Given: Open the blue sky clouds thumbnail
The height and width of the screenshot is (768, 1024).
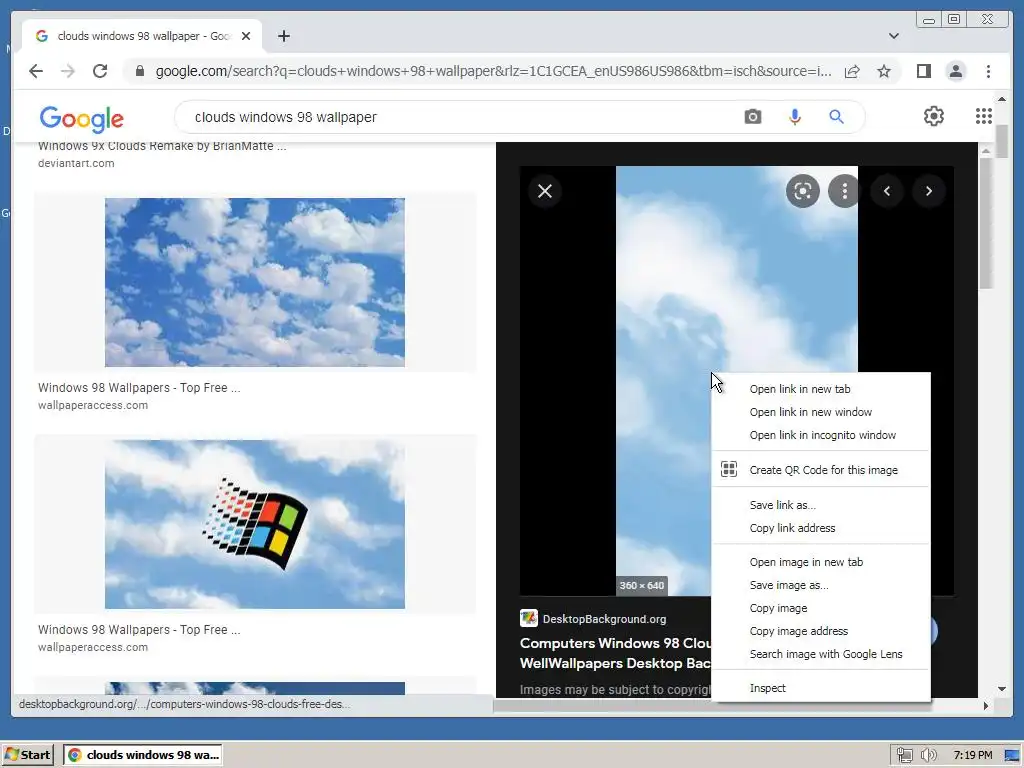Looking at the screenshot, I should point(255,282).
